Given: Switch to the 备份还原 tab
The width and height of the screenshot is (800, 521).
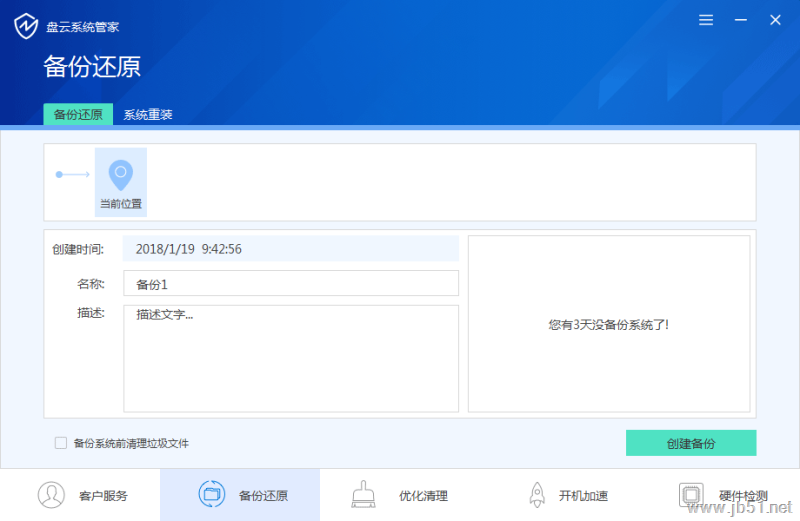Looking at the screenshot, I should coord(78,114).
